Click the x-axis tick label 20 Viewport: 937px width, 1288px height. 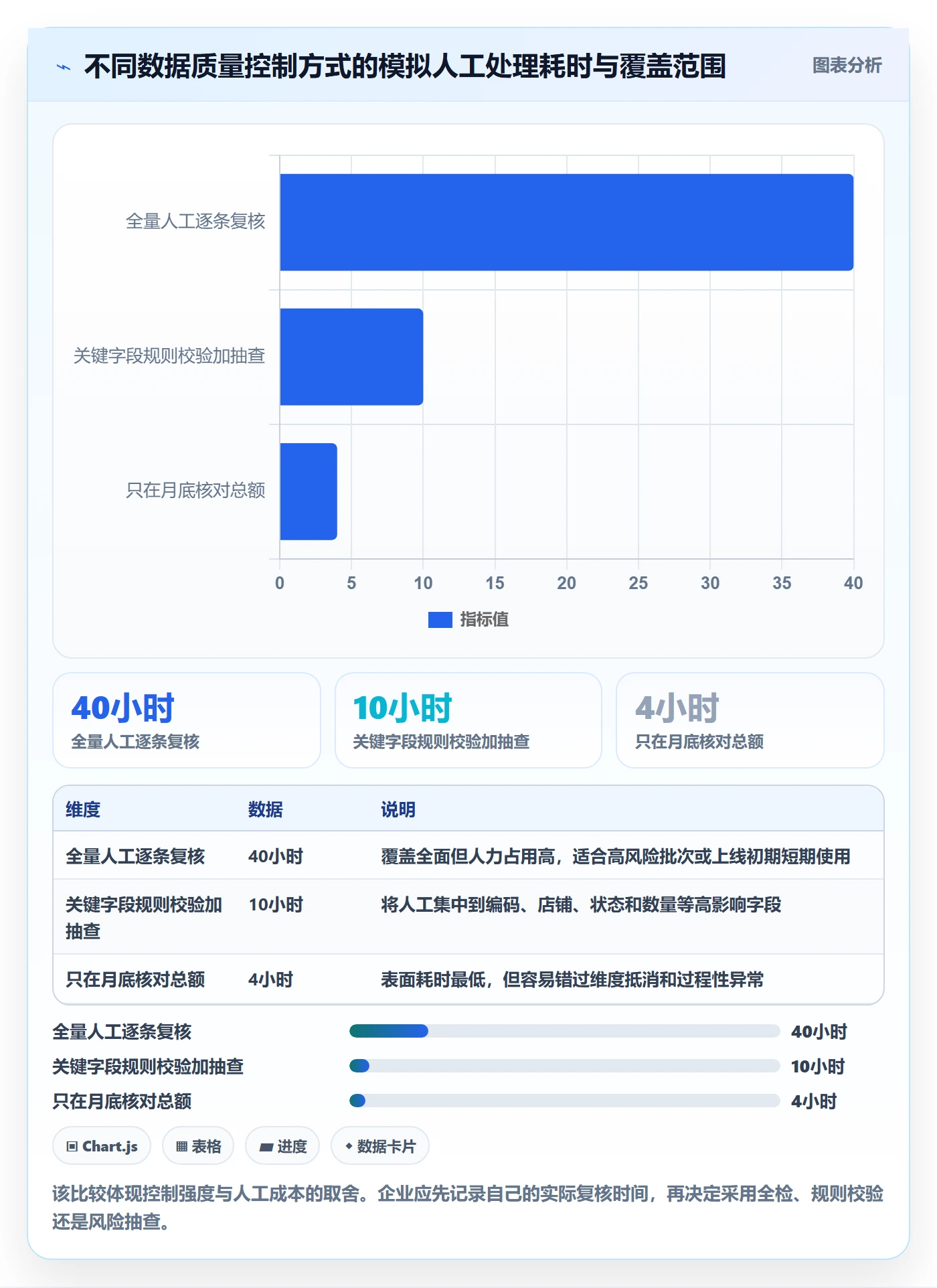pyautogui.click(x=566, y=583)
